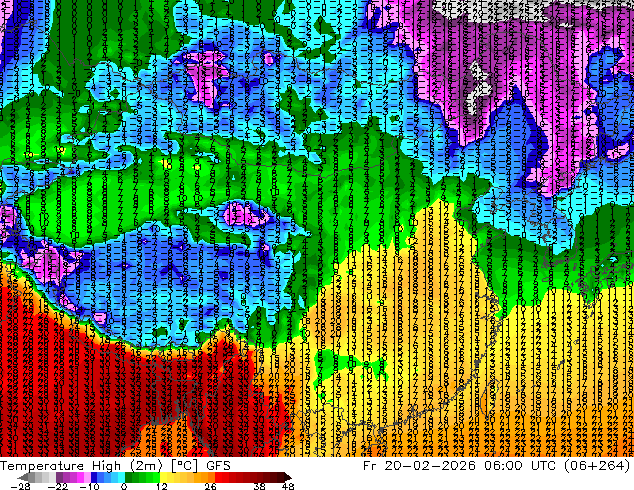Select the bright red swatch at 26
The width and height of the screenshot is (634, 490).
[x=219, y=477]
